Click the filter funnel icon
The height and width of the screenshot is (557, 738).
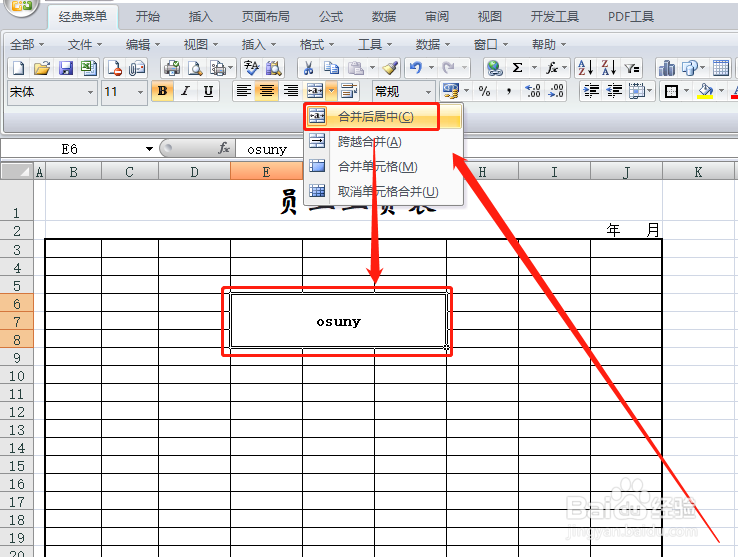coord(632,69)
